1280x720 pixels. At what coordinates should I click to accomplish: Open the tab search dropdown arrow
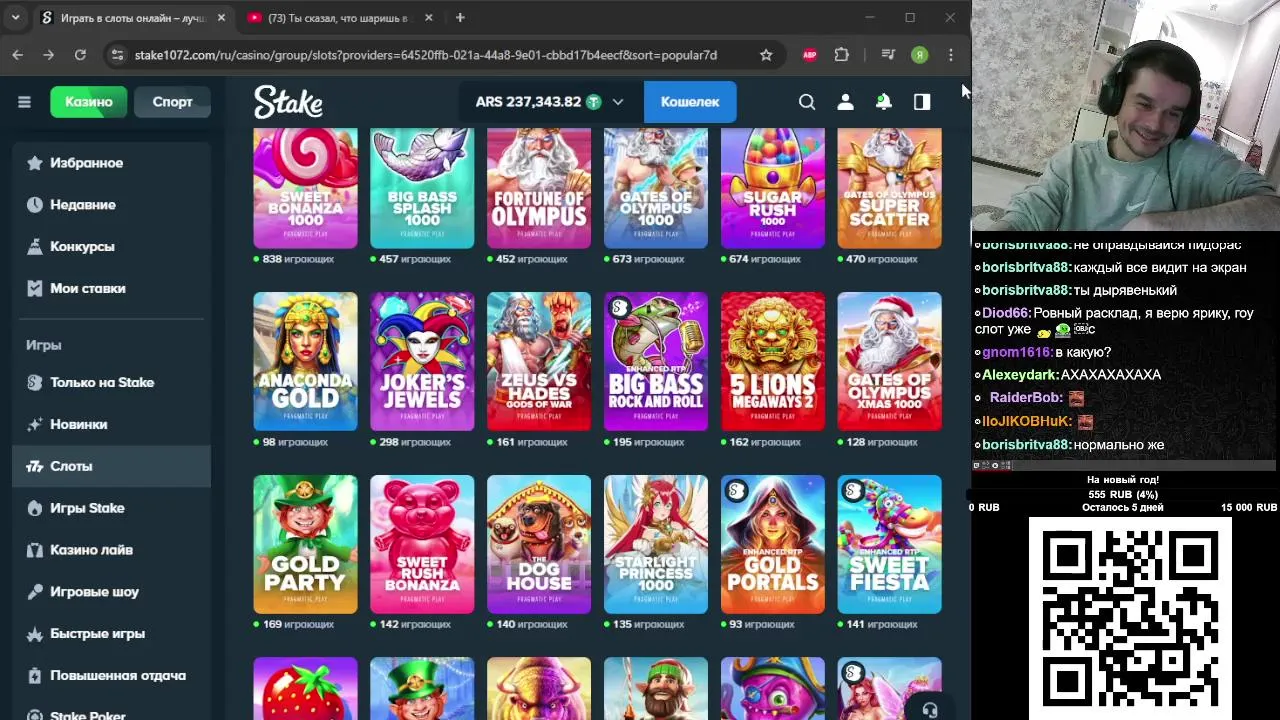[x=15, y=18]
